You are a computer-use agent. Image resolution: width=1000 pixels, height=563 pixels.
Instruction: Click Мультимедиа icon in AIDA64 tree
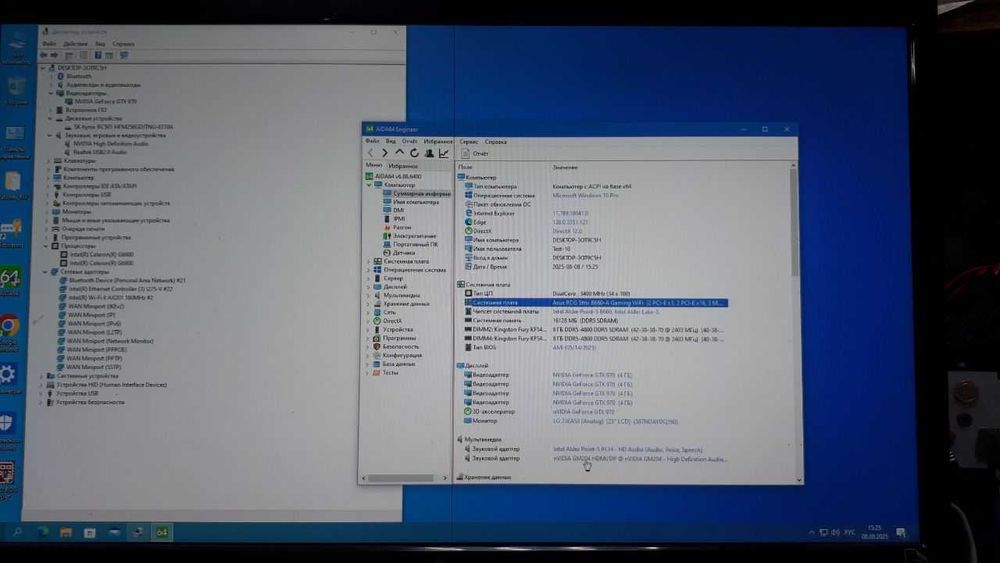click(x=378, y=296)
